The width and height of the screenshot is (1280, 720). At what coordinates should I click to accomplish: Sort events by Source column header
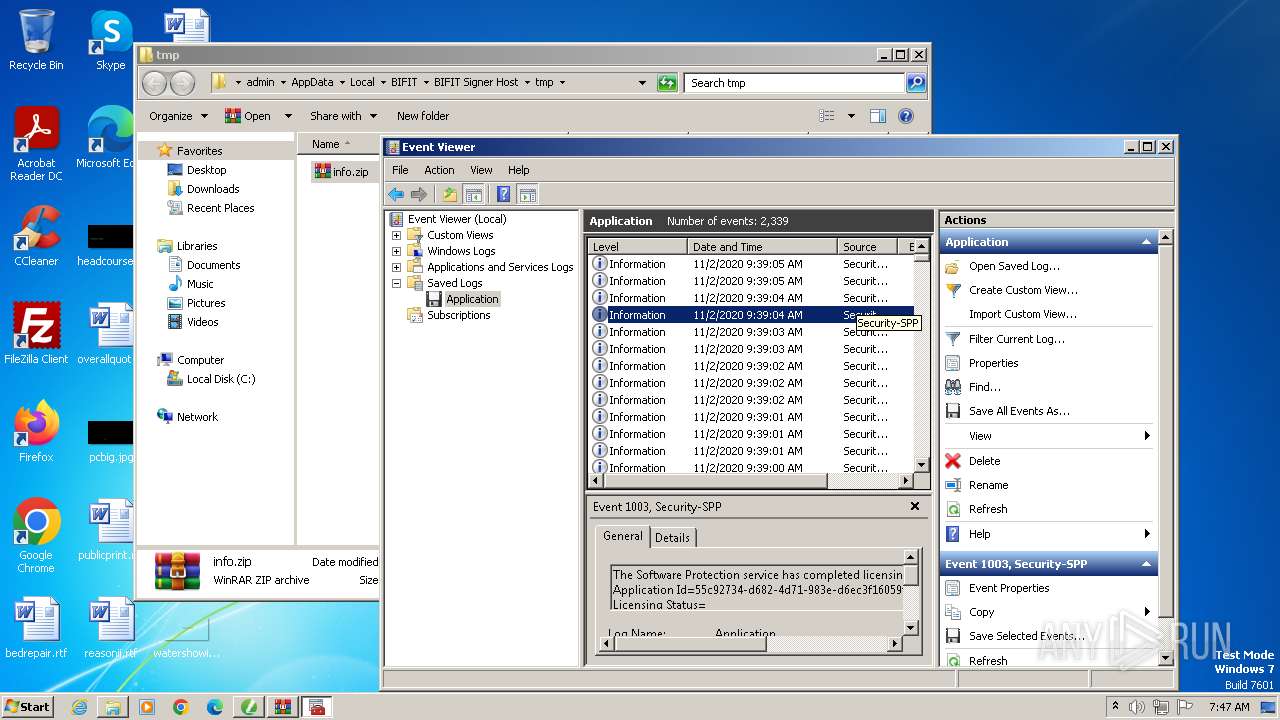click(867, 246)
